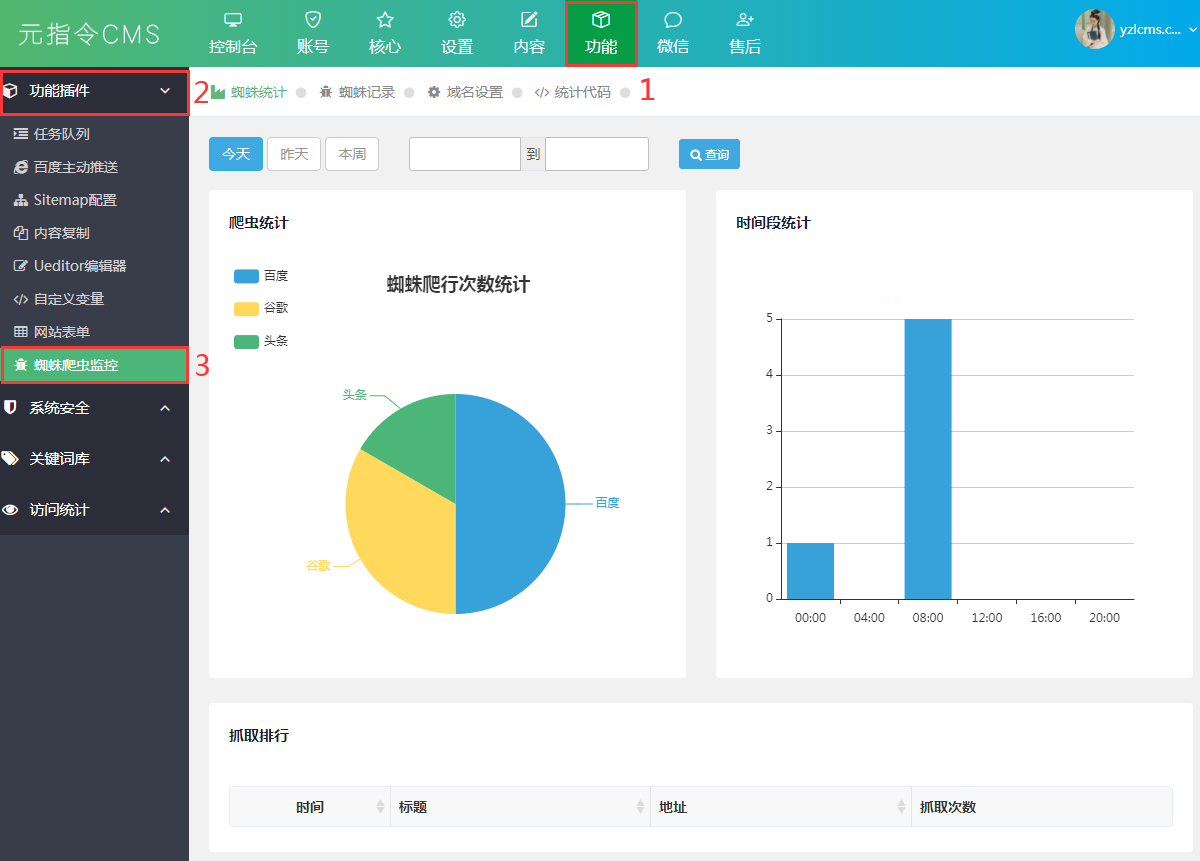This screenshot has width=1200, height=861.
Task: Toggle the 百度 legend series
Action: coord(246,276)
